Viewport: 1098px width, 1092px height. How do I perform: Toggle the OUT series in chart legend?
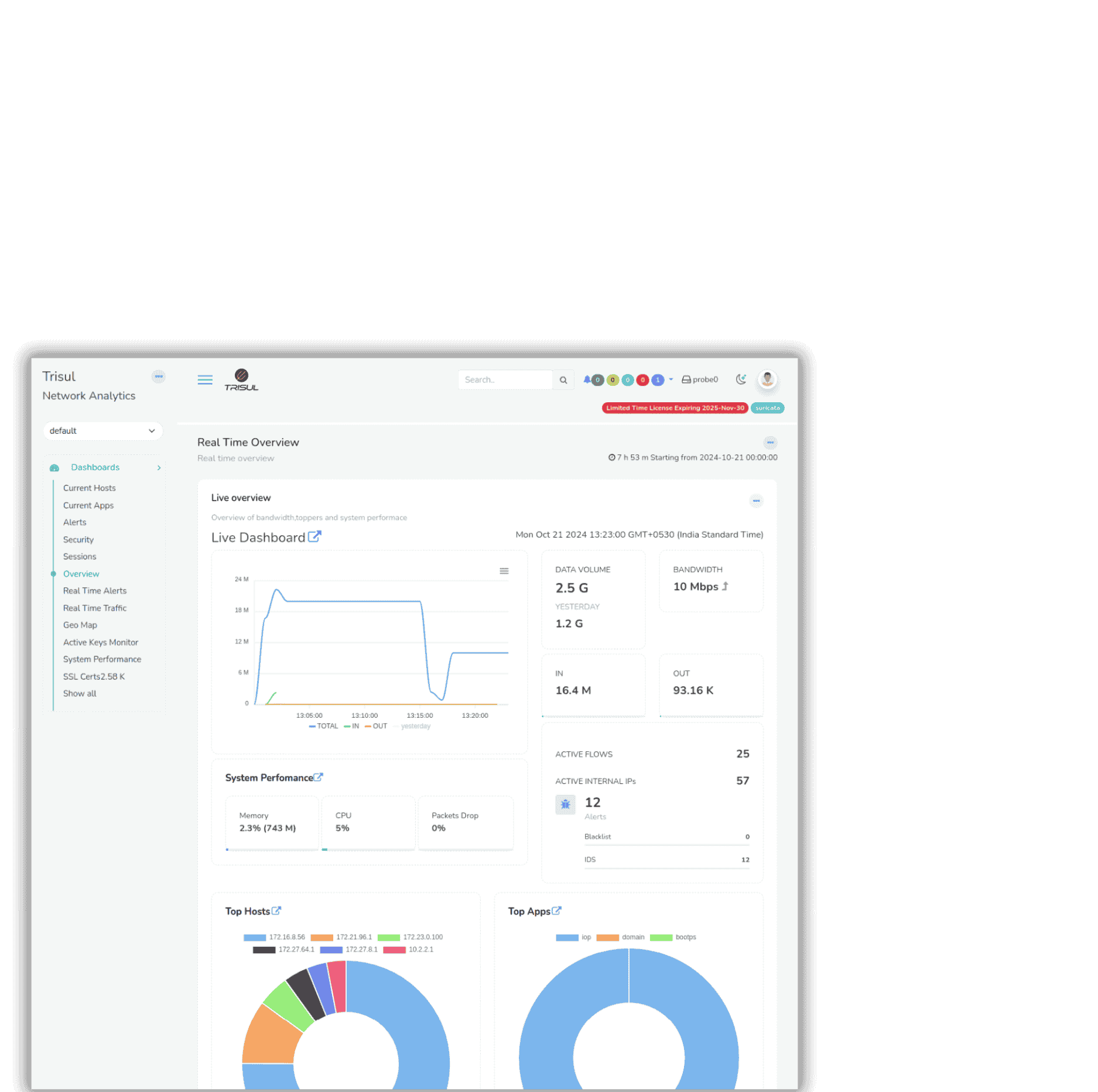coord(376,726)
